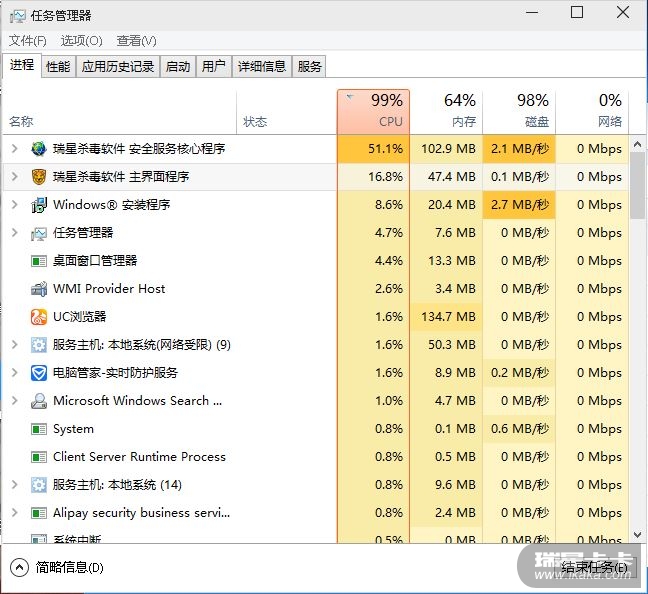648x594 pixels.
Task: Select the UC浏览器 row name
Action: pos(79,317)
